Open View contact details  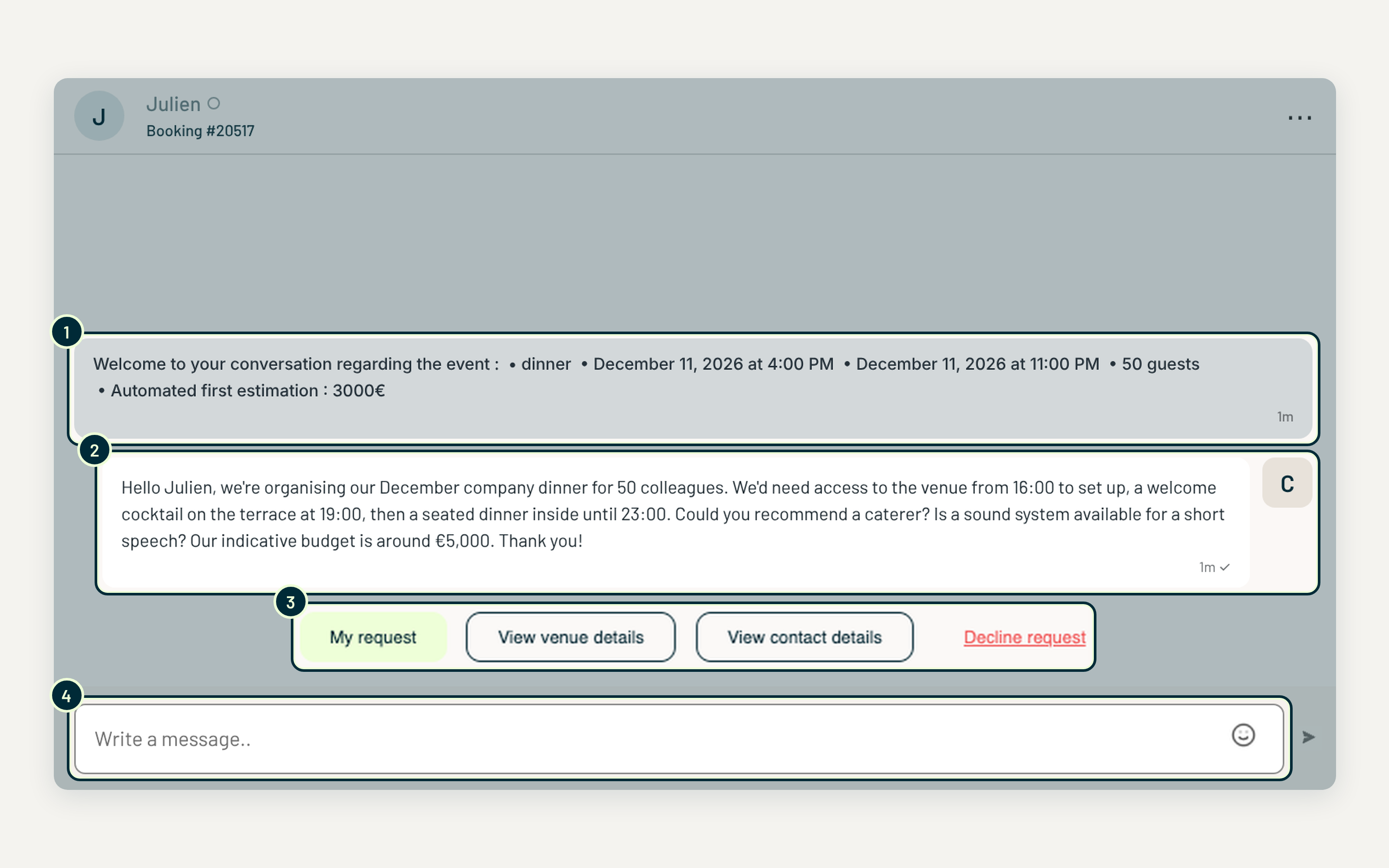(x=805, y=637)
